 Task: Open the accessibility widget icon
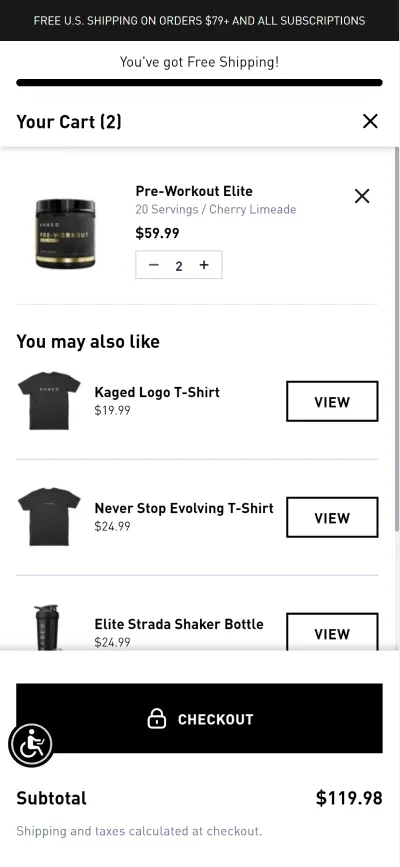pos(31,745)
